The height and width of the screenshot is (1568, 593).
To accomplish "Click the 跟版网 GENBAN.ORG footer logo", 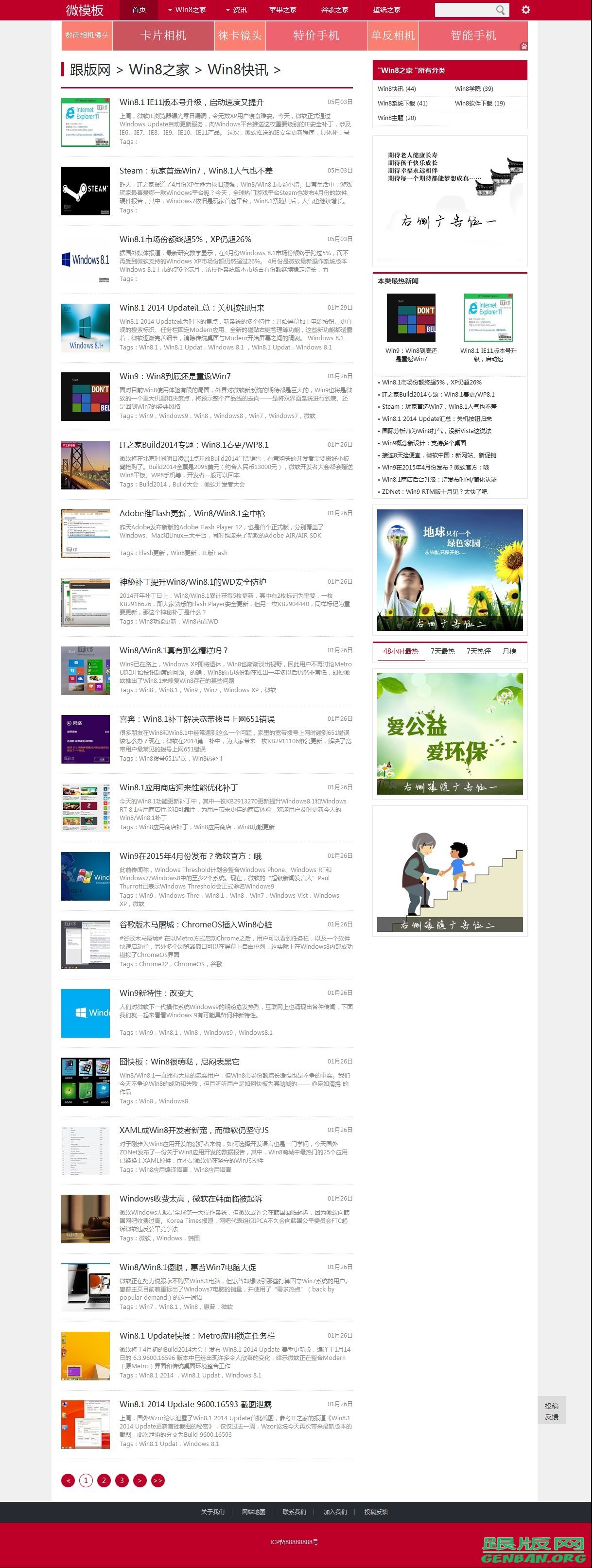I will pyautogui.click(x=533, y=1549).
